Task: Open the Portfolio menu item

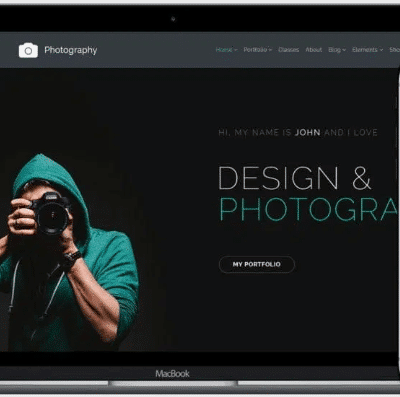Action: tap(255, 50)
